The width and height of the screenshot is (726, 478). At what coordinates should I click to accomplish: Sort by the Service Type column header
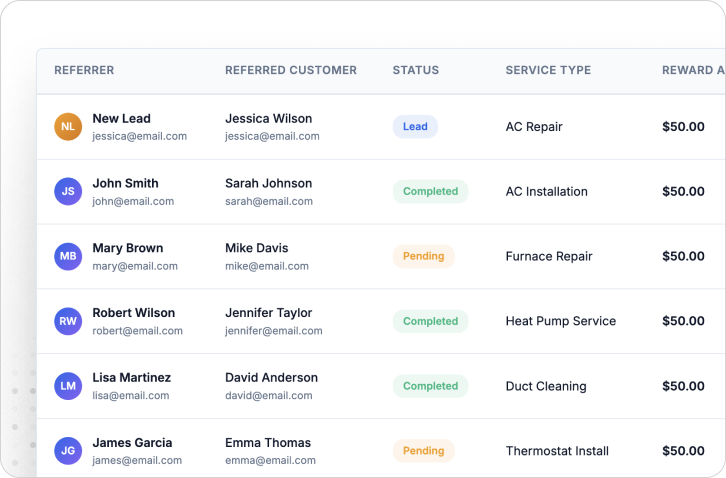point(548,71)
